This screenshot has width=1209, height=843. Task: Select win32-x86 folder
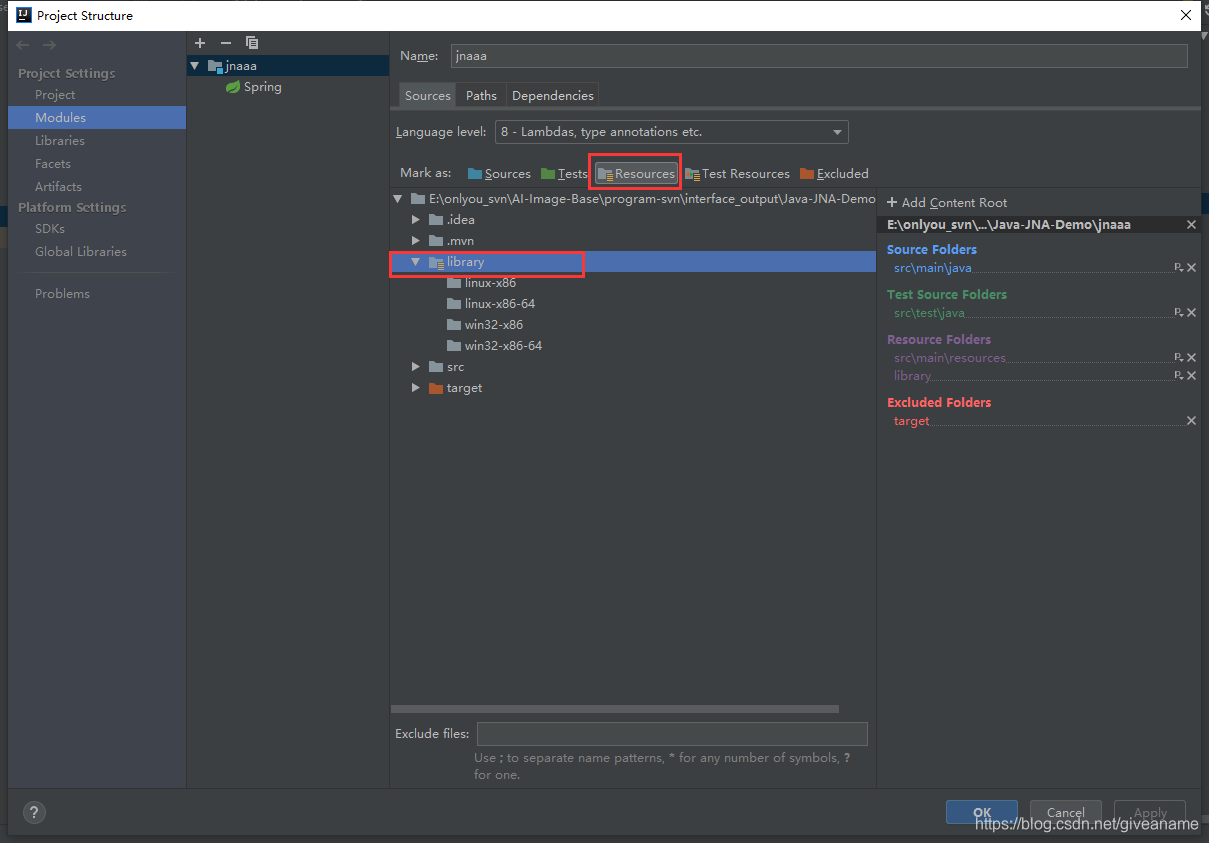click(x=494, y=325)
